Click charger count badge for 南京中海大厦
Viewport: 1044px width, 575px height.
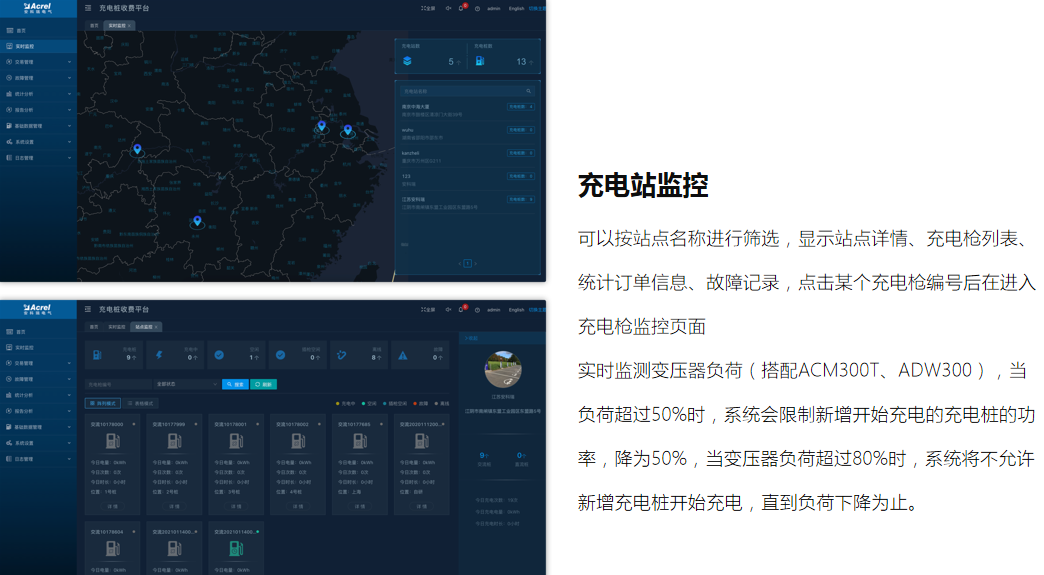[521, 106]
